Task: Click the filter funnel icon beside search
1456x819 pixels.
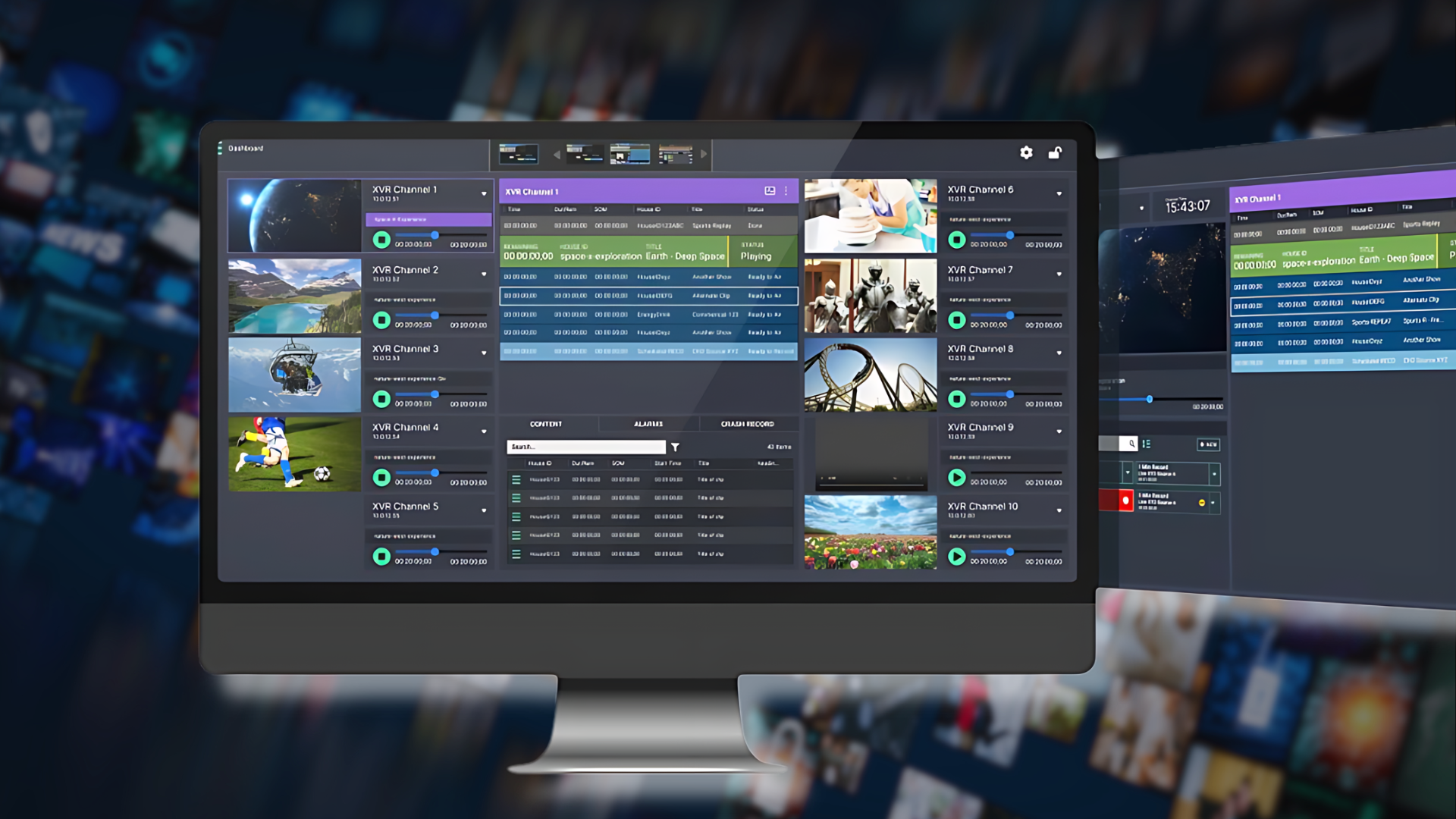Action: pos(675,447)
